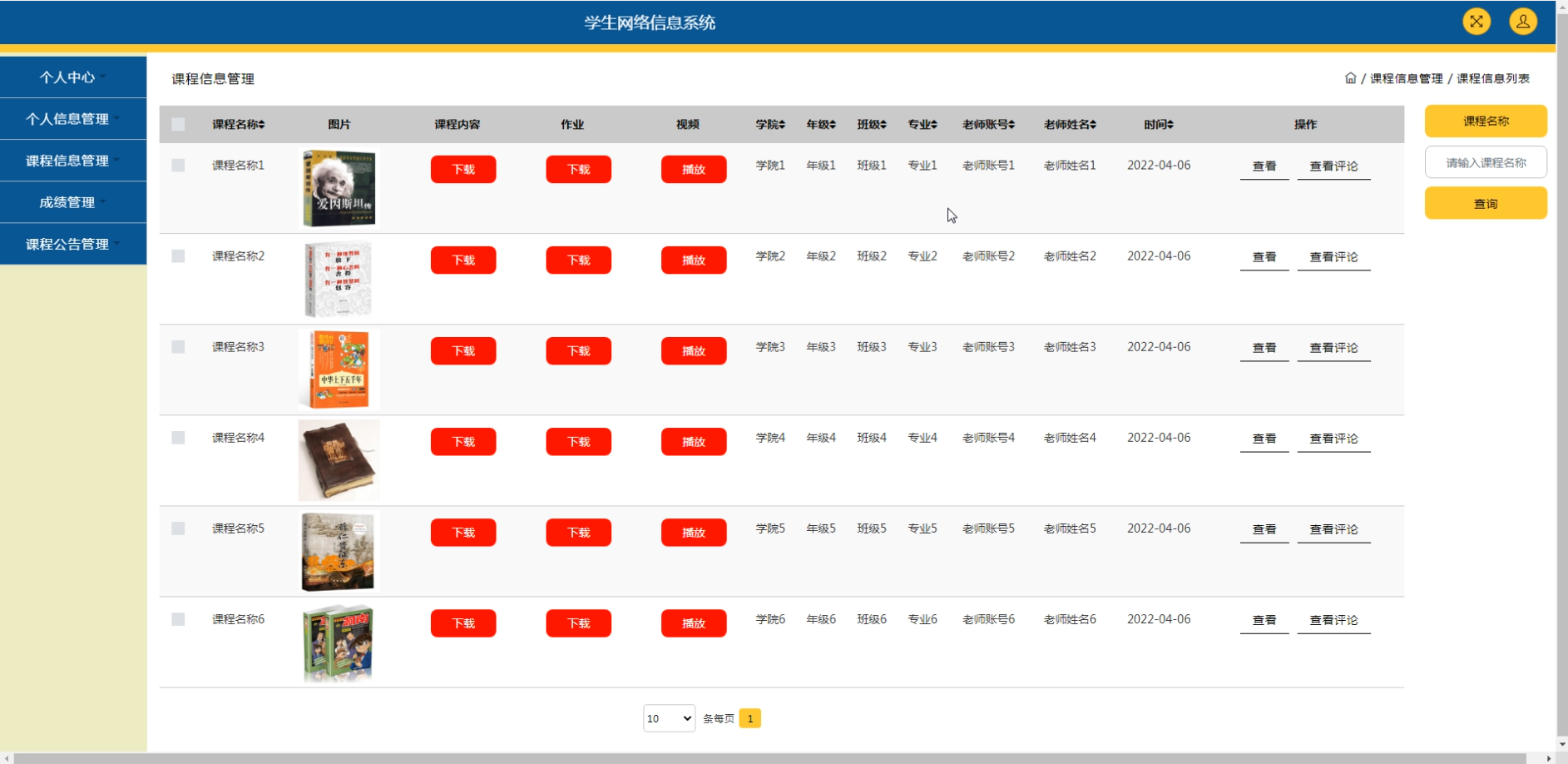Screen dimensions: 1568x764
Task: Download 课程内容 for 课程名称1
Action: tap(463, 169)
